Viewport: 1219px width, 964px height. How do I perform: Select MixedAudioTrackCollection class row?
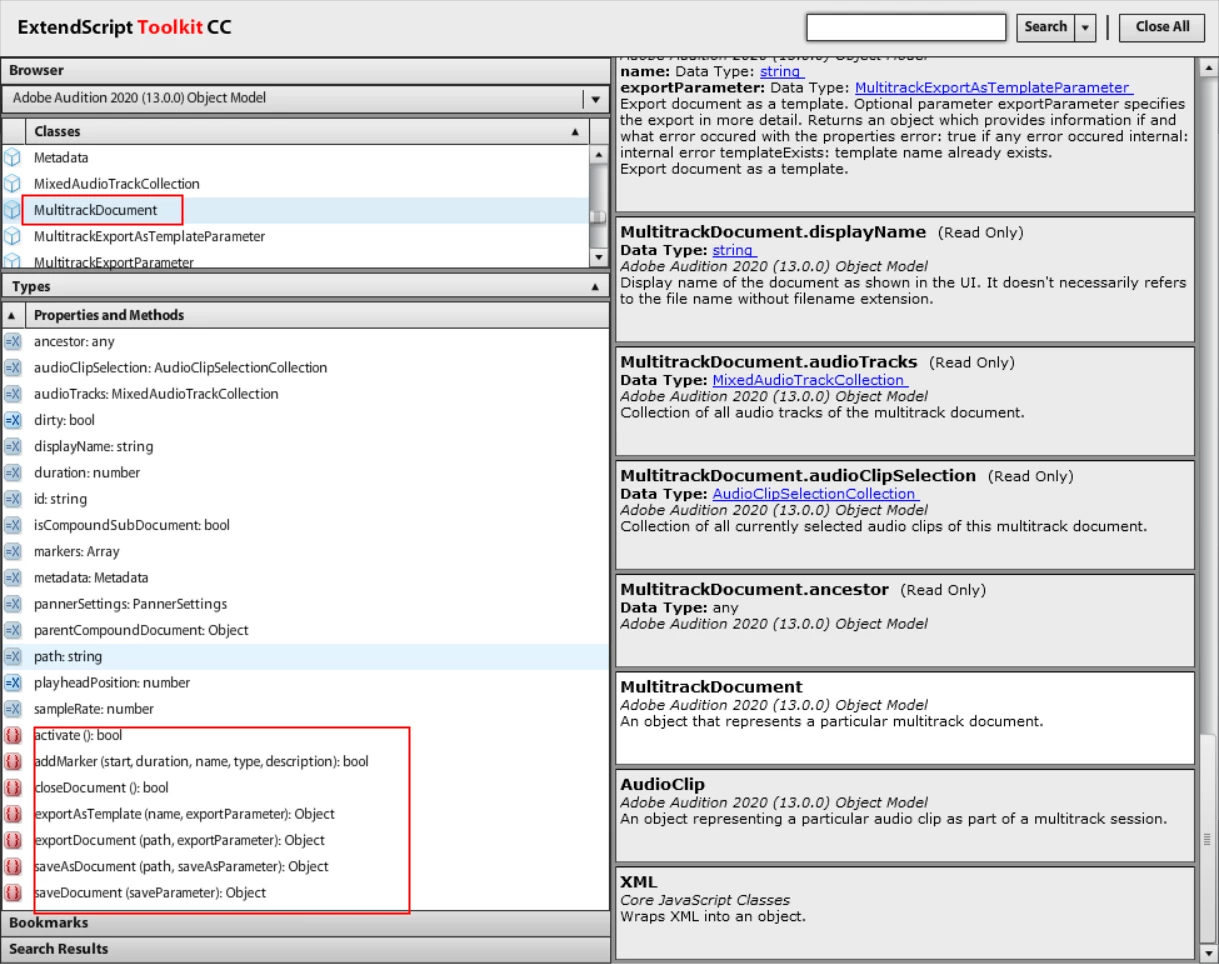tap(296, 184)
